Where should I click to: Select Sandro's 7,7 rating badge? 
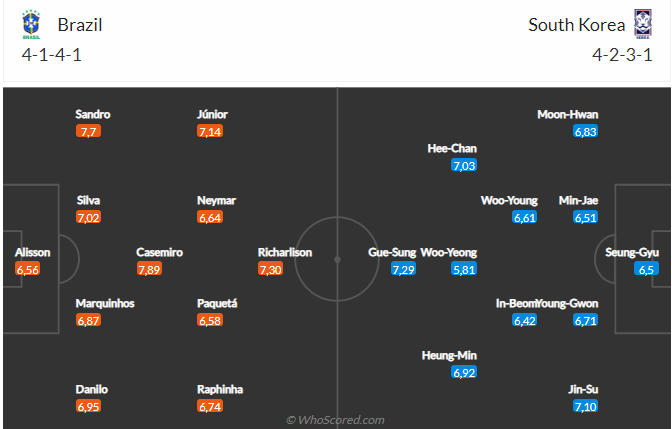click(88, 131)
